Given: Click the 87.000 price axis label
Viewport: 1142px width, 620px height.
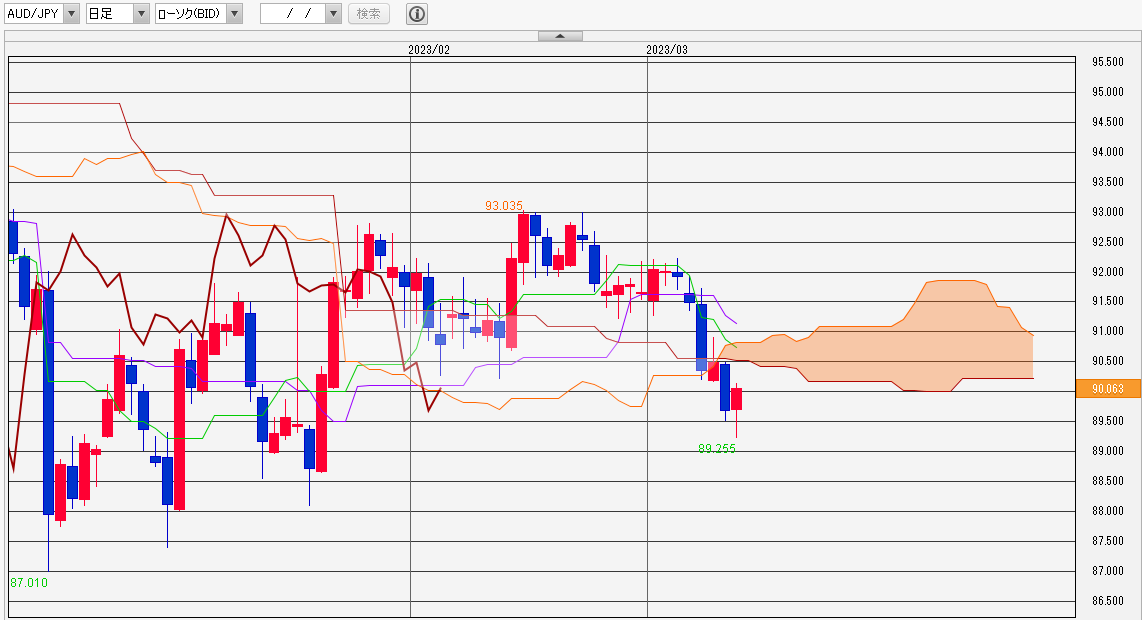Looking at the screenshot, I should click(x=1108, y=570).
